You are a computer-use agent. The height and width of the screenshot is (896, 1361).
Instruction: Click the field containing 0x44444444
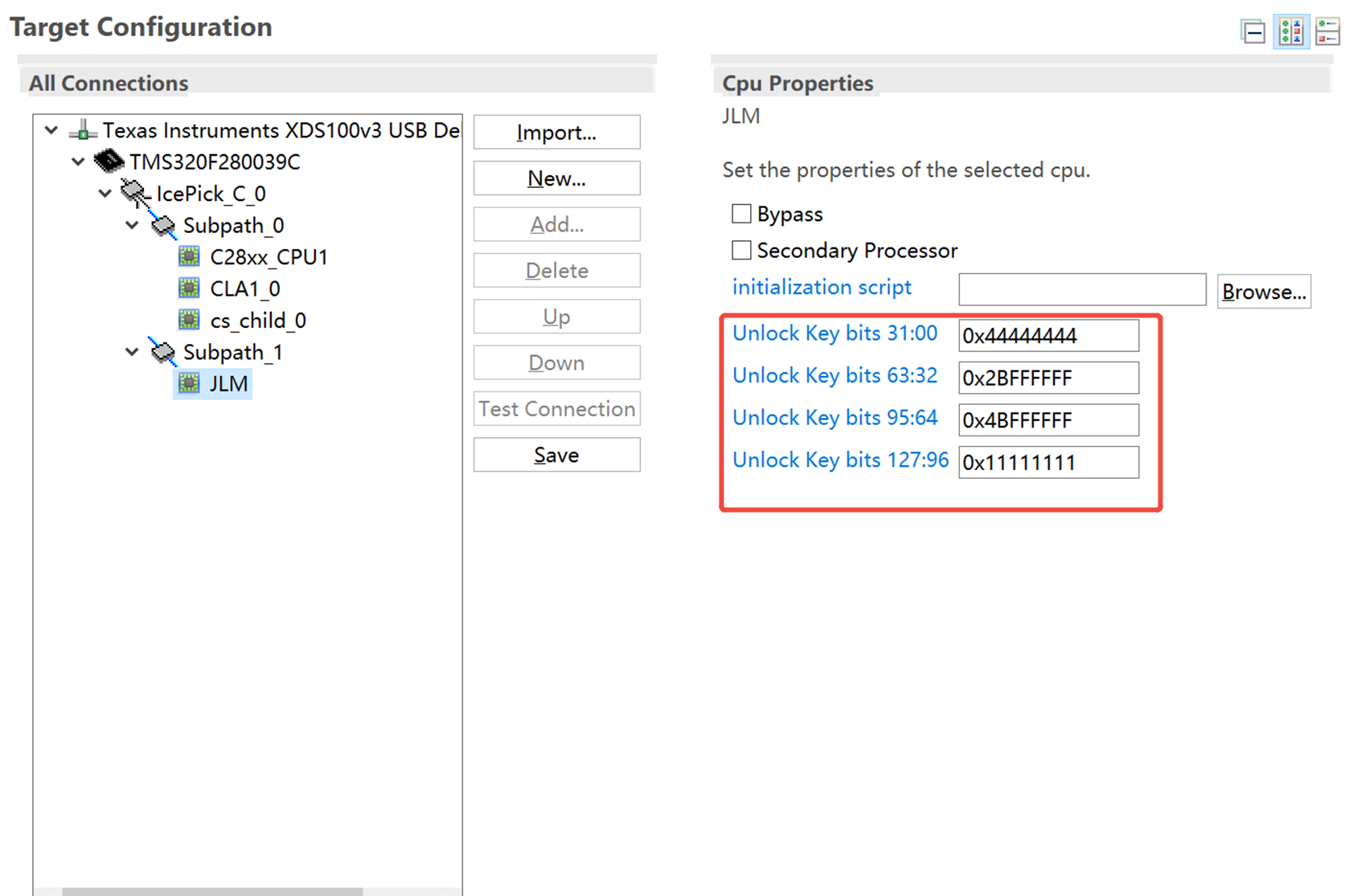(1048, 335)
